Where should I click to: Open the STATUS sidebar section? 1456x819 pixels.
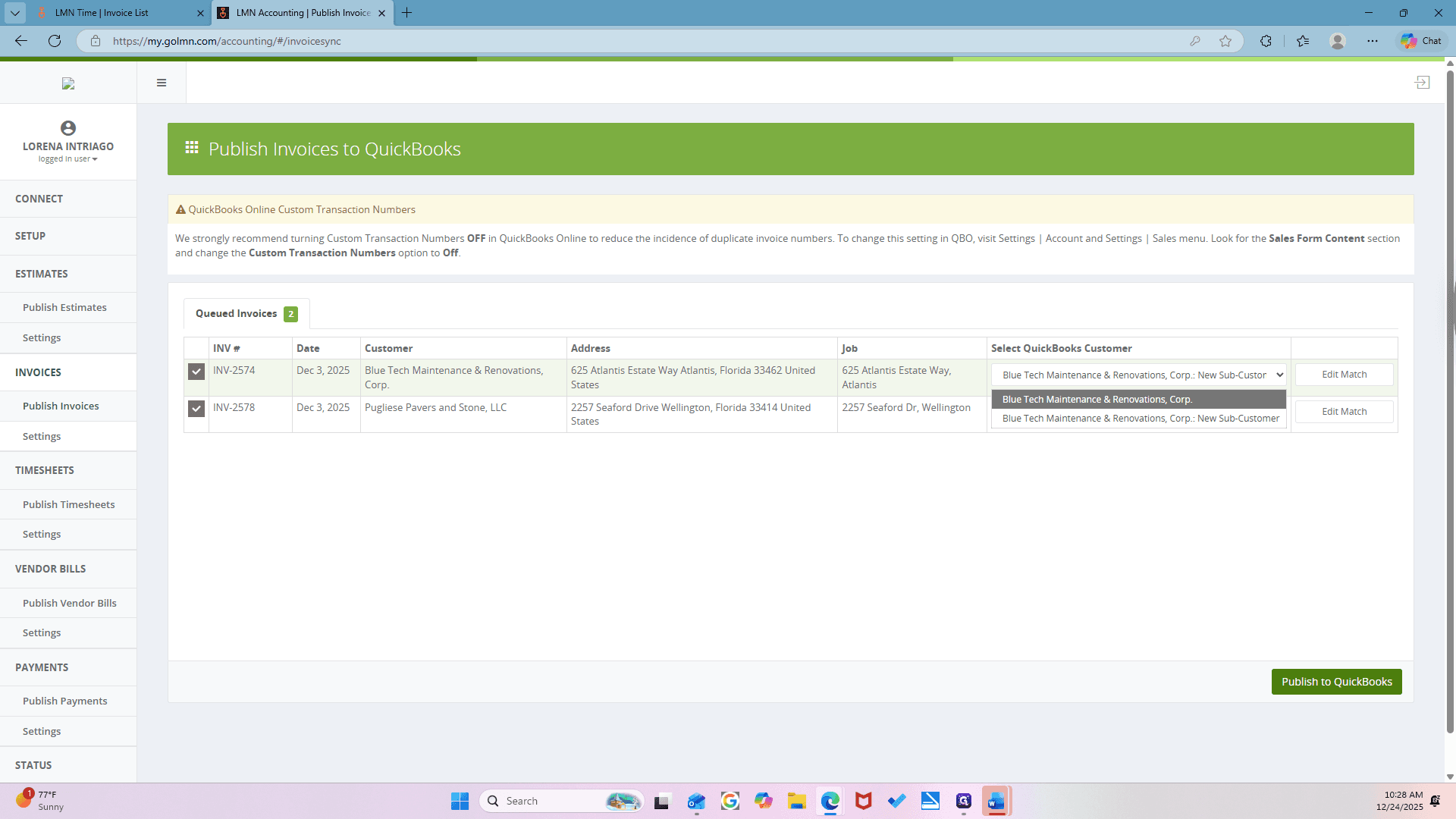(x=68, y=765)
